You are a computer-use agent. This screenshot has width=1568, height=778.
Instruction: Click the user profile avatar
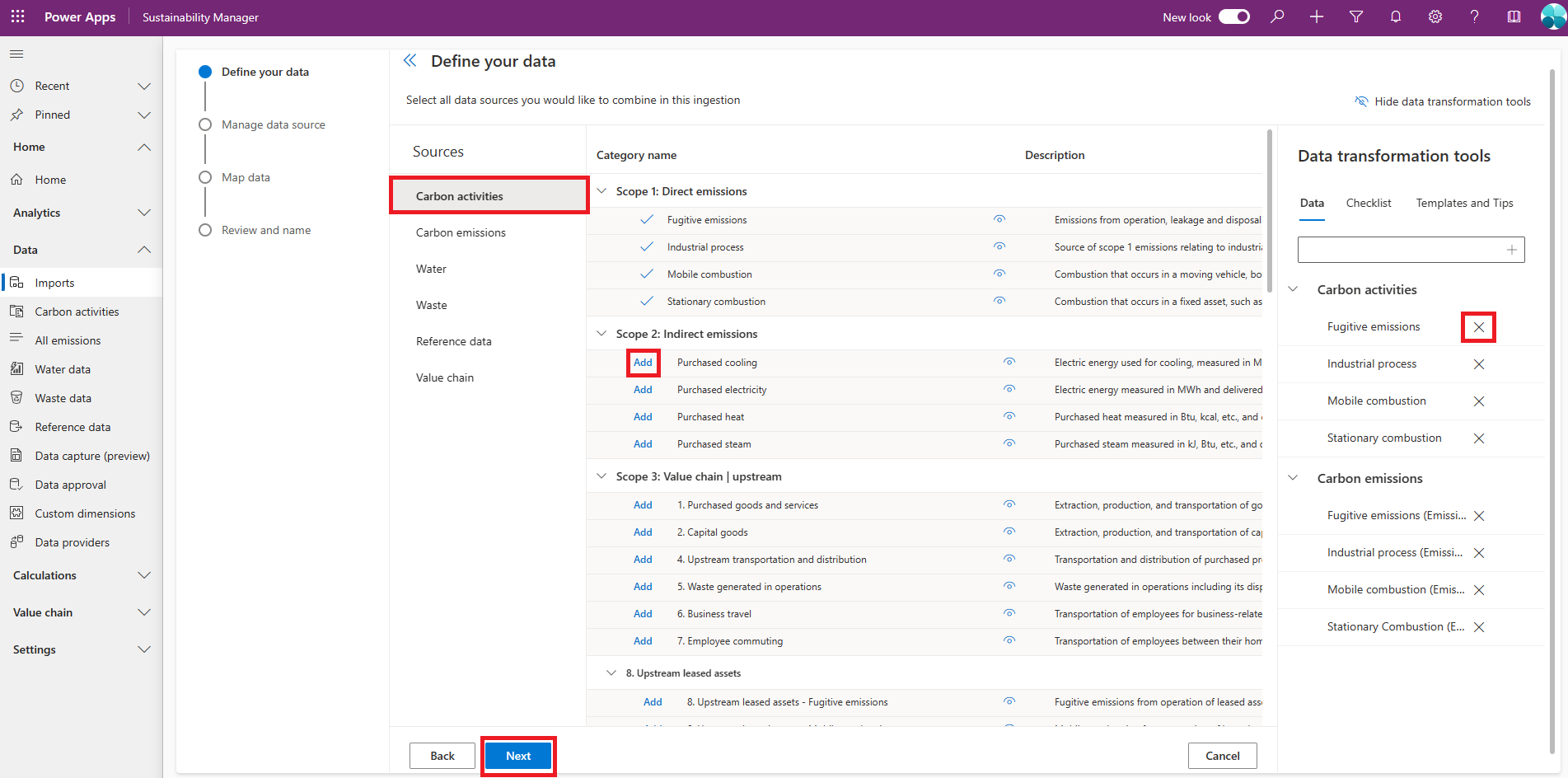1553,16
